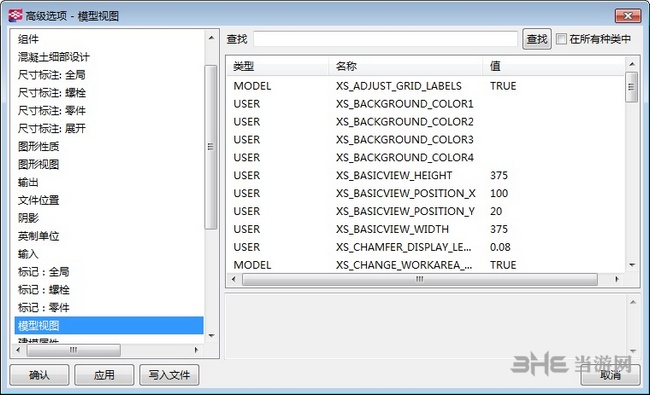The height and width of the screenshot is (395, 650).
Task: Click options table's horizontal scrollbar thumb
Action: point(420,279)
